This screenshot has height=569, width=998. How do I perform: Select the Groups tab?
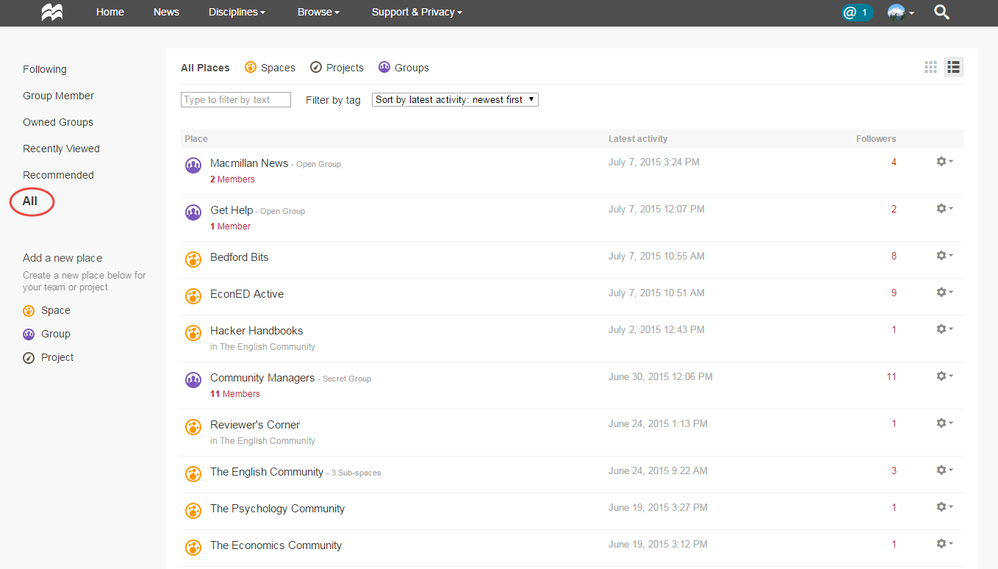point(404,67)
